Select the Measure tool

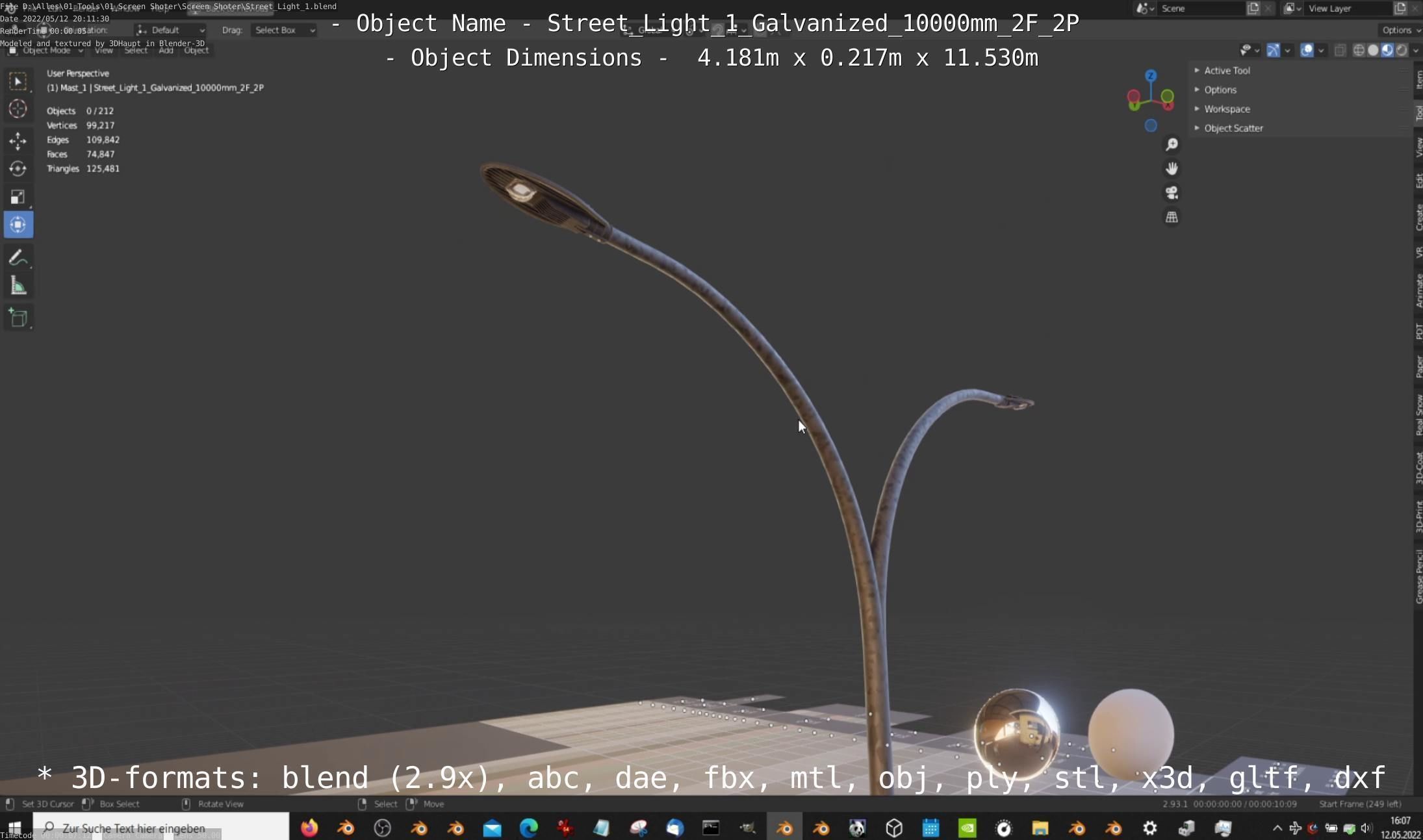18,286
